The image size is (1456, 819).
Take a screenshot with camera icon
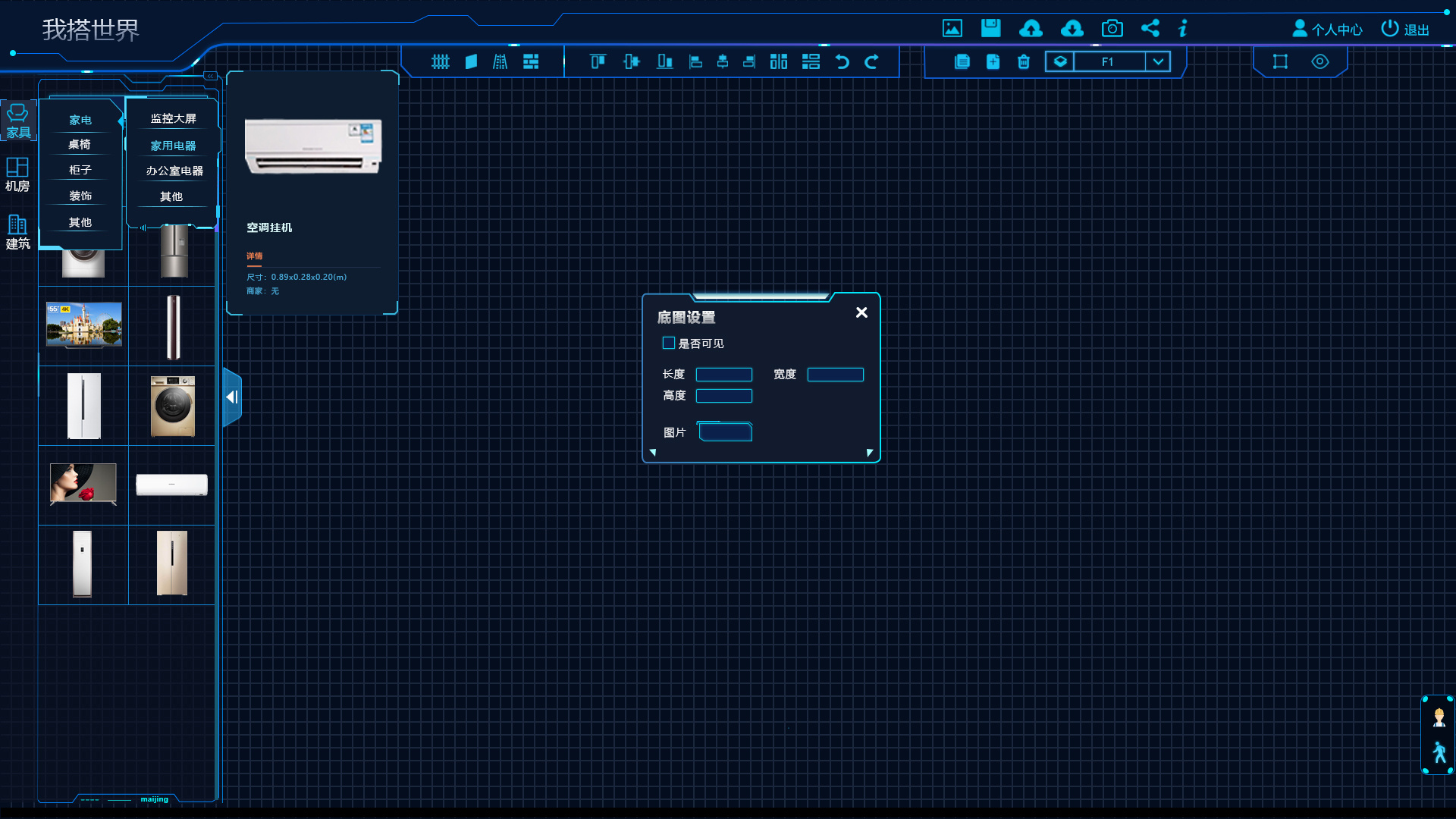point(1112,29)
